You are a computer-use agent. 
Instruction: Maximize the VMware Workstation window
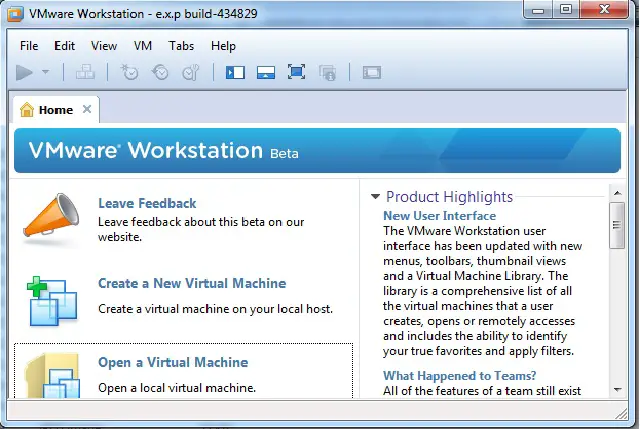(566, 10)
